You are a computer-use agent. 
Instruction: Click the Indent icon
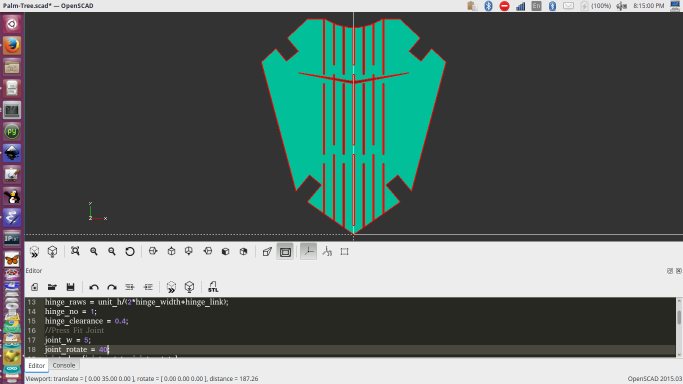(148, 287)
